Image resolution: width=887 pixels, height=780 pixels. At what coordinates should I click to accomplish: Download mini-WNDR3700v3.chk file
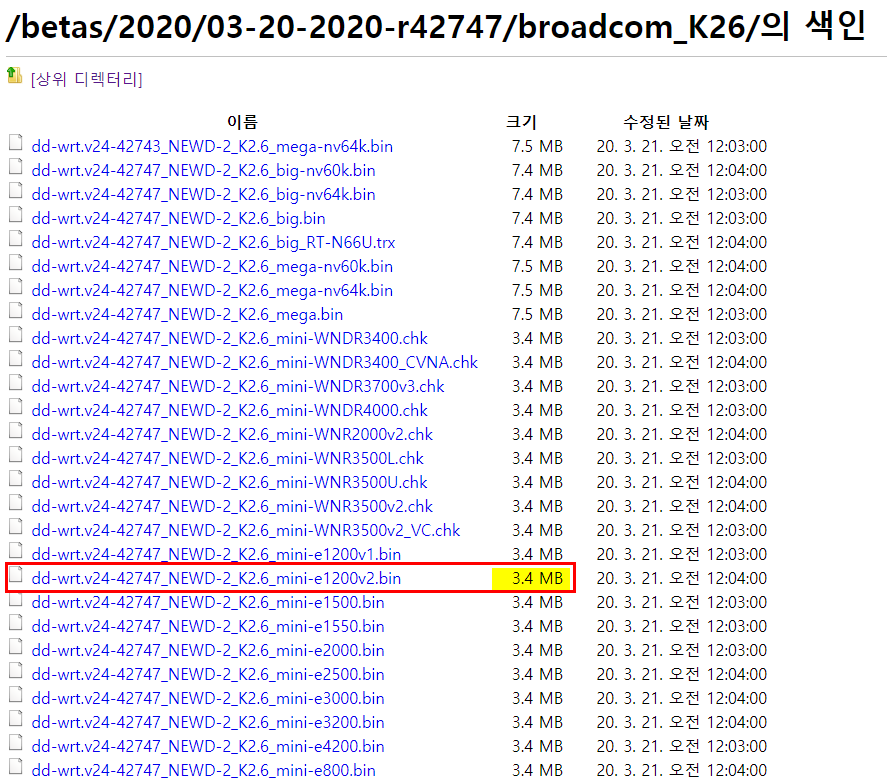click(x=238, y=386)
